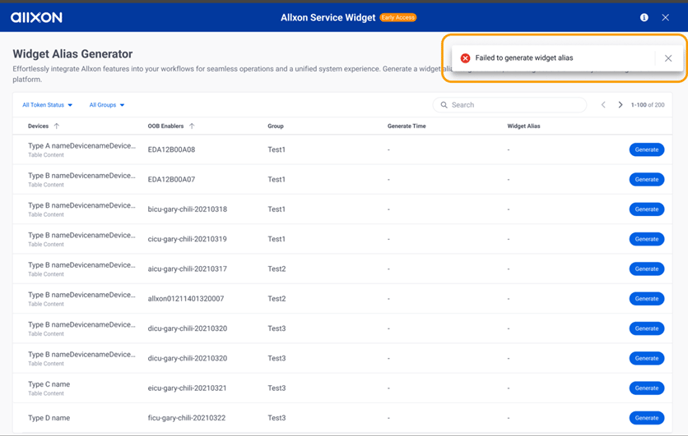Open the info icon in header
This screenshot has width=688, height=436.
644,18
